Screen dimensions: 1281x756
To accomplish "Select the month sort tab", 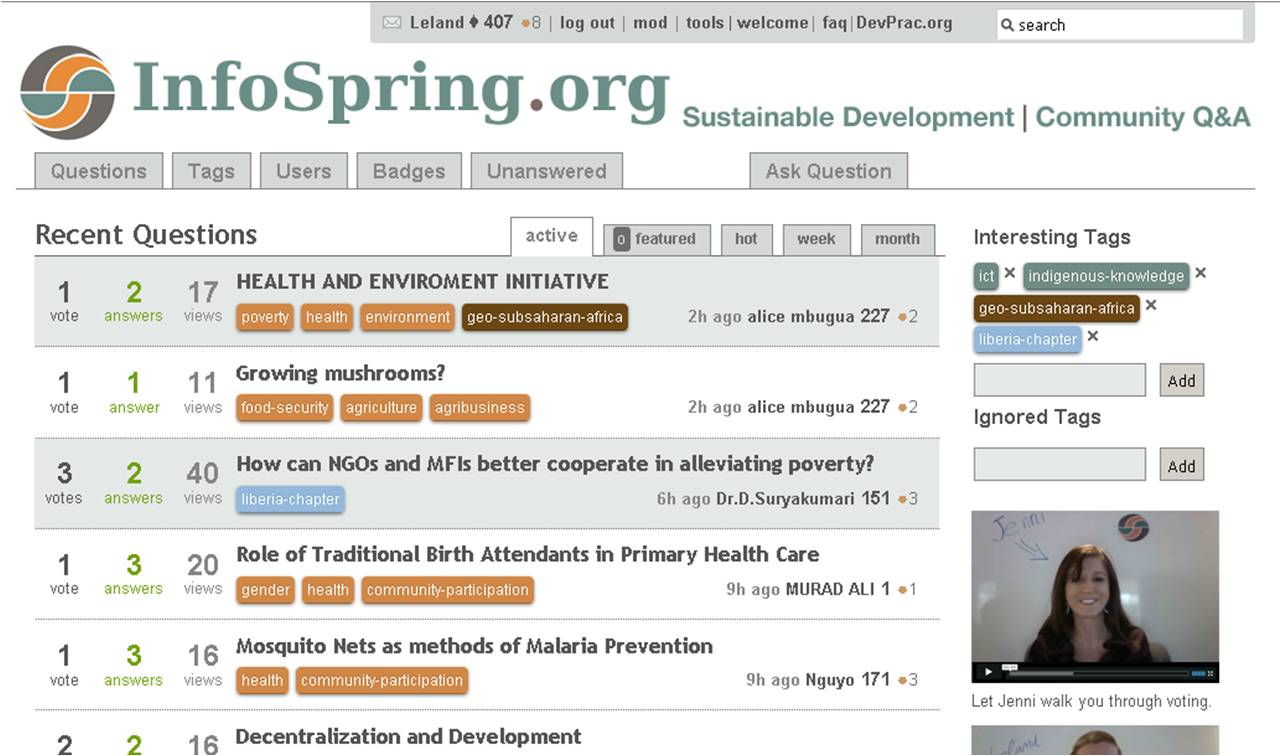I will [897, 239].
